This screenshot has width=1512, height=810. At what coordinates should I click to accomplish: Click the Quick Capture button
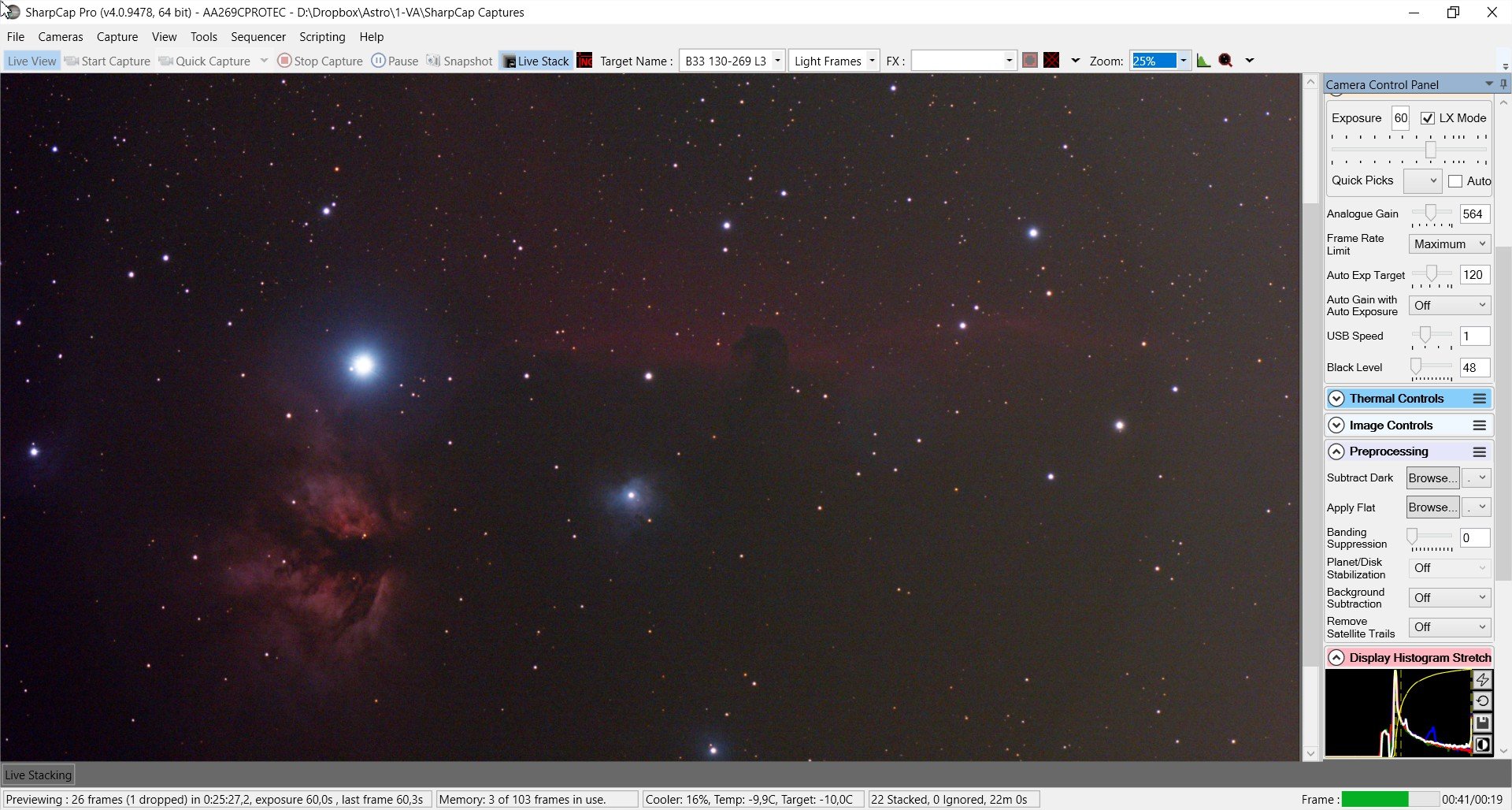click(x=205, y=61)
